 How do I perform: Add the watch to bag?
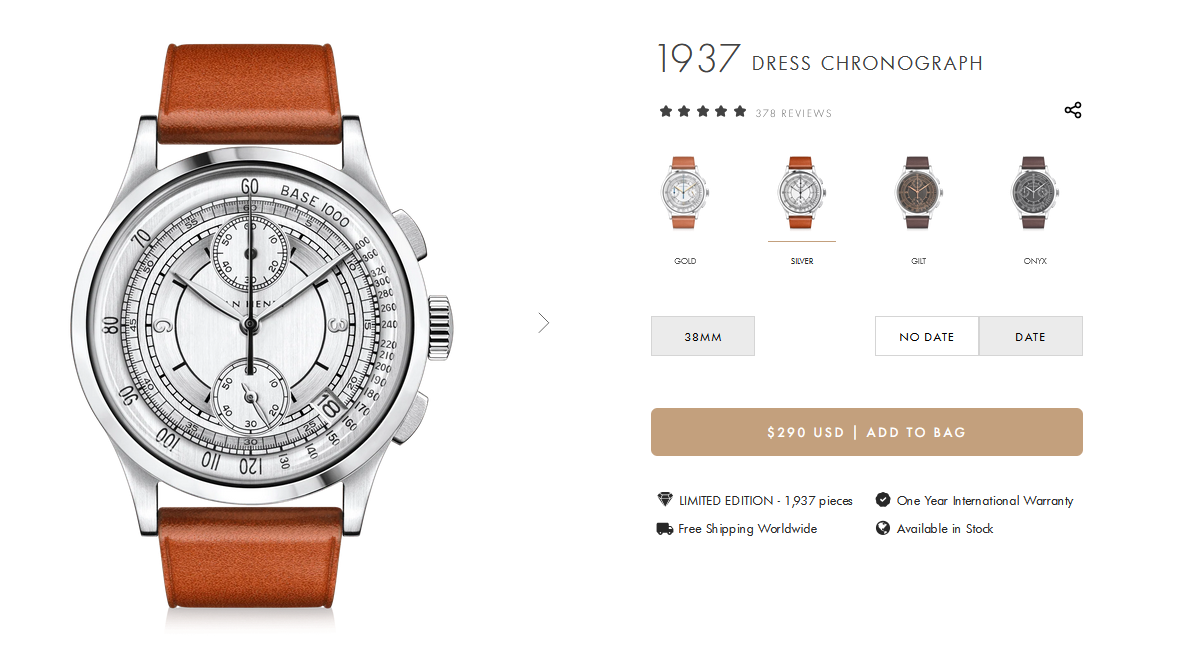[x=866, y=433]
